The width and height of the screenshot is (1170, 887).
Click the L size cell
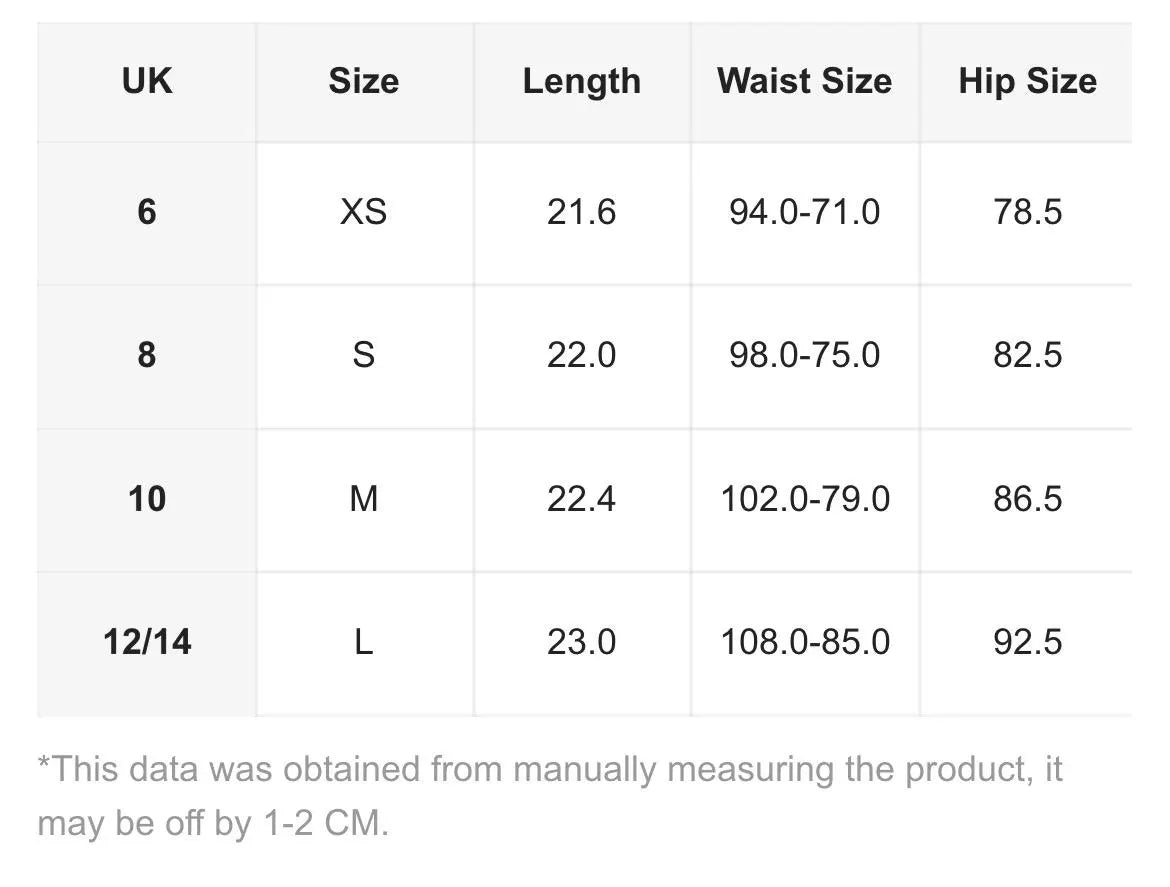pyautogui.click(x=363, y=641)
